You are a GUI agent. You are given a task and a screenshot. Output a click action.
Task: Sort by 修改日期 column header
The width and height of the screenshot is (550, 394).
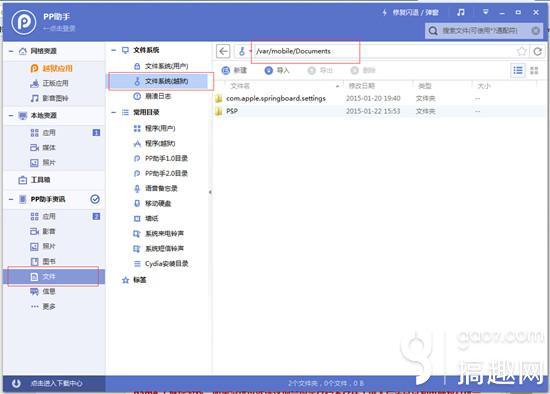click(x=362, y=86)
